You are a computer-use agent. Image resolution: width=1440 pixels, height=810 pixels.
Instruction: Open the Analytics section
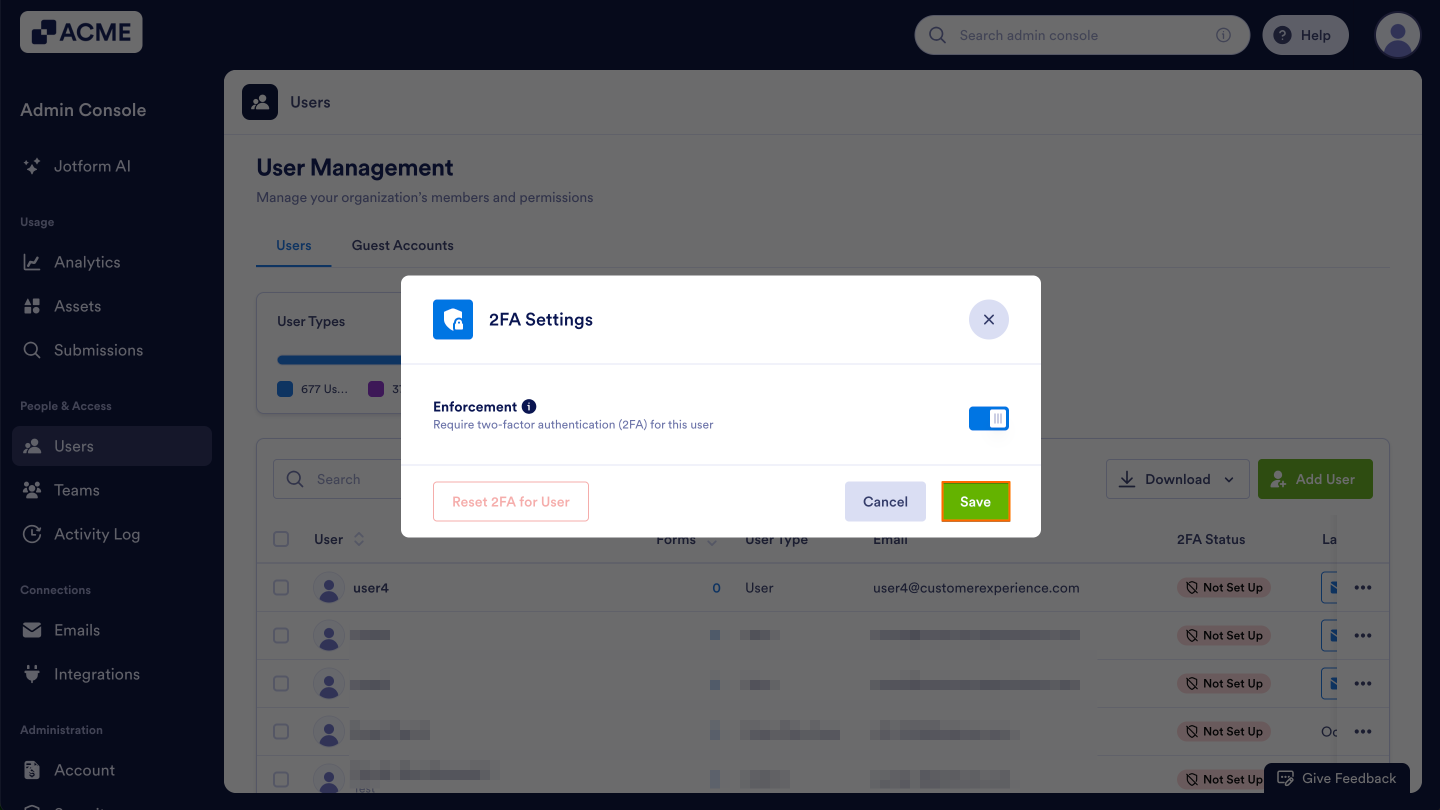(x=85, y=262)
